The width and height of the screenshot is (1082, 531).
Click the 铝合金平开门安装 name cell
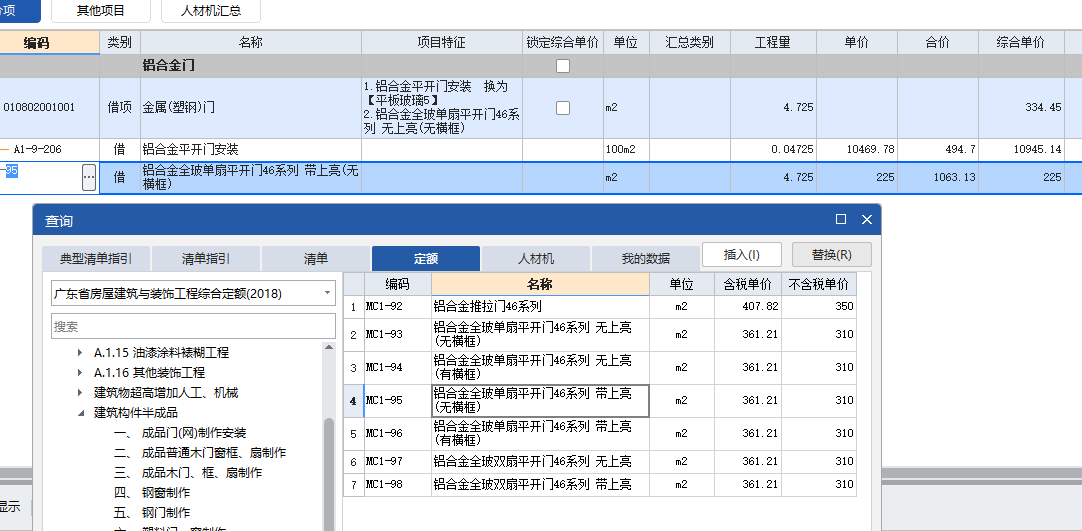(251, 150)
